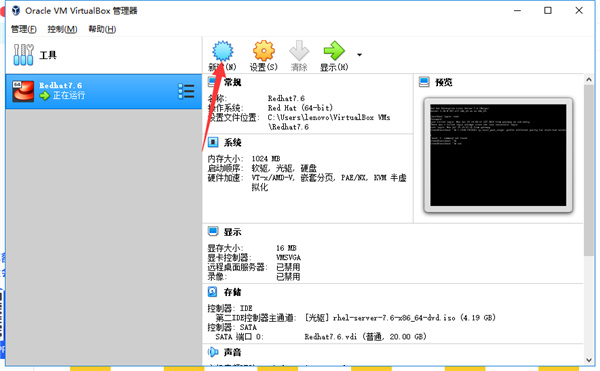This screenshot has height=371, width=600.
Task: Click the System (系统) section chip icon
Action: click(x=213, y=142)
